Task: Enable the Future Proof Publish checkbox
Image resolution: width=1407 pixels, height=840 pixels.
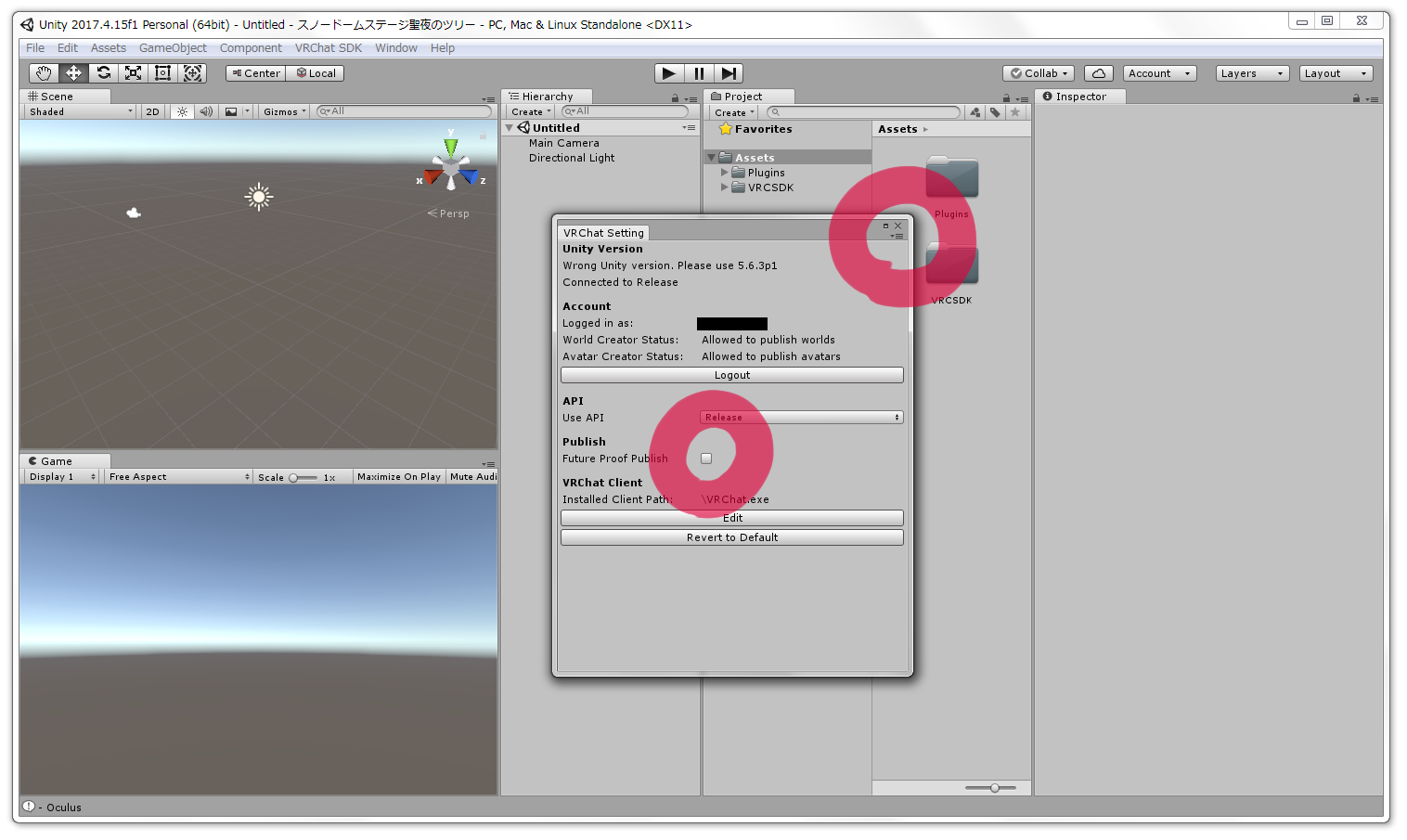Action: (x=706, y=459)
